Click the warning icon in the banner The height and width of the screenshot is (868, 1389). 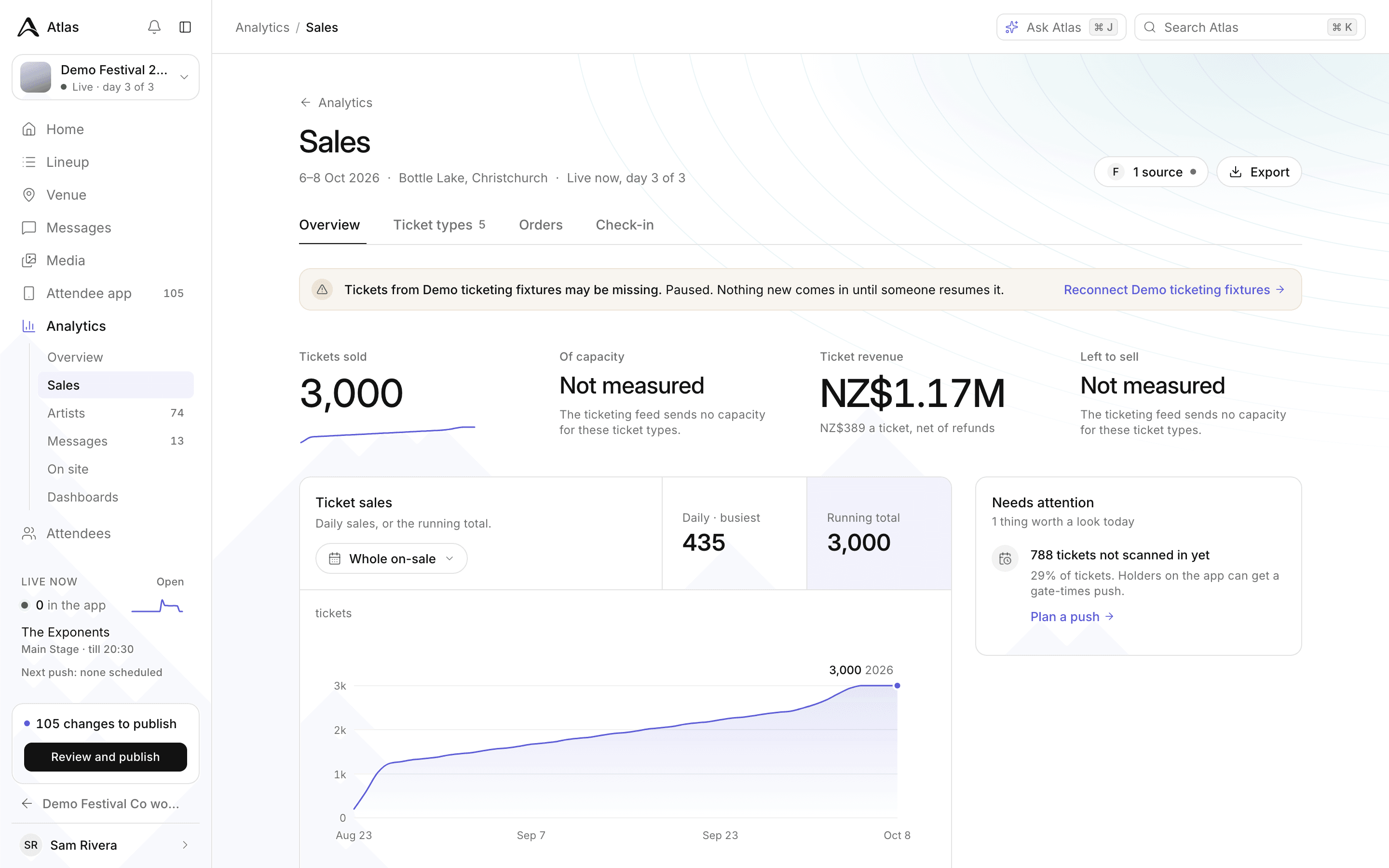tap(322, 289)
